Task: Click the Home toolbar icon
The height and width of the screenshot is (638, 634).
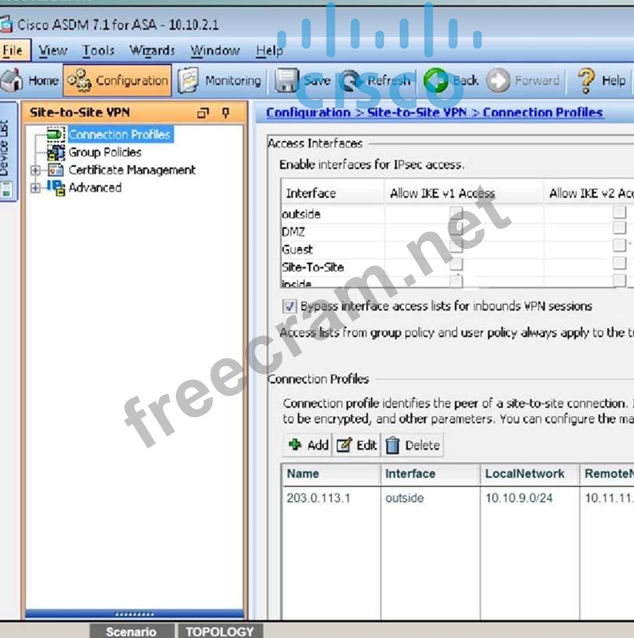Action: (30, 81)
